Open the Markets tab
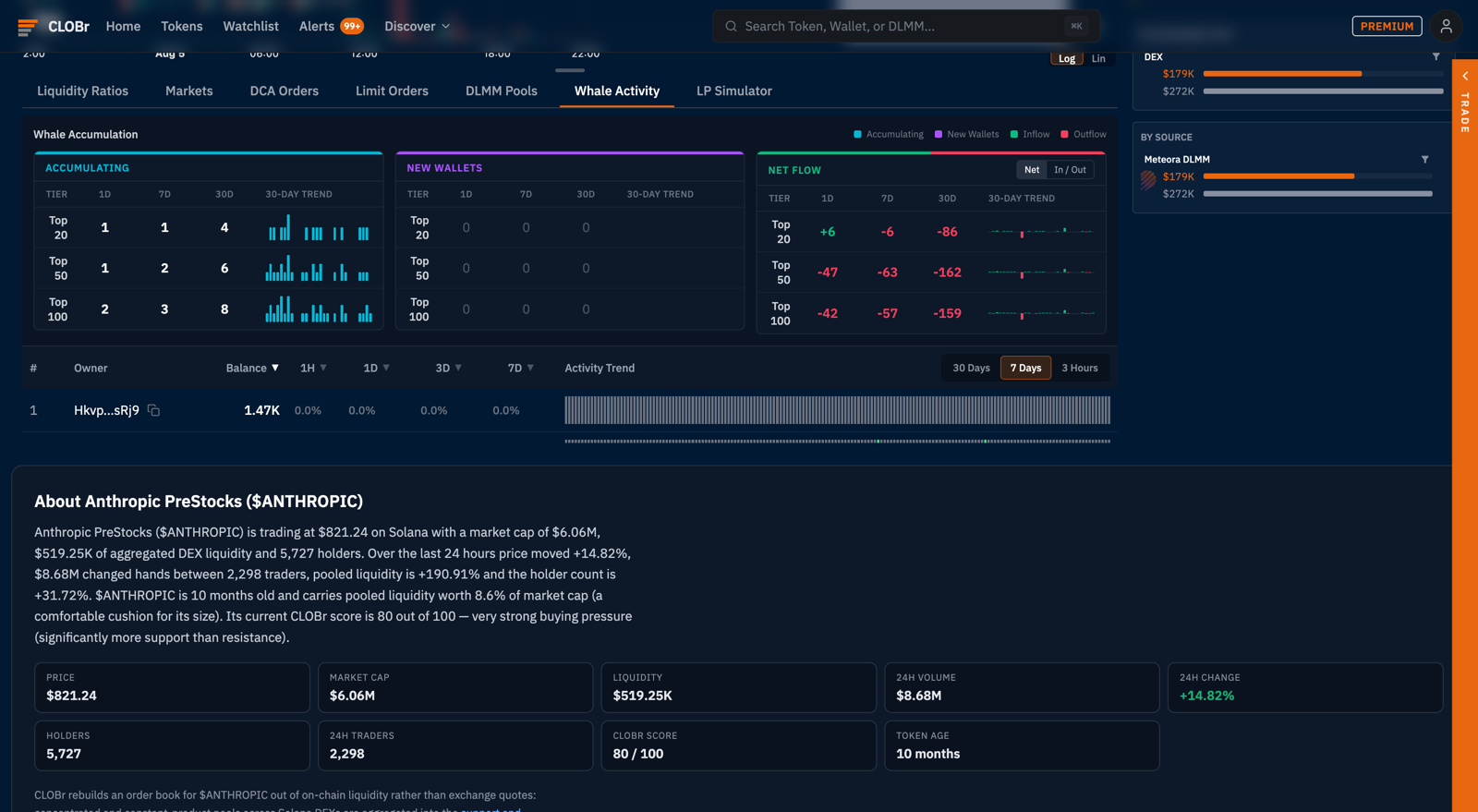Screen dimensions: 1478x812 pos(189,91)
